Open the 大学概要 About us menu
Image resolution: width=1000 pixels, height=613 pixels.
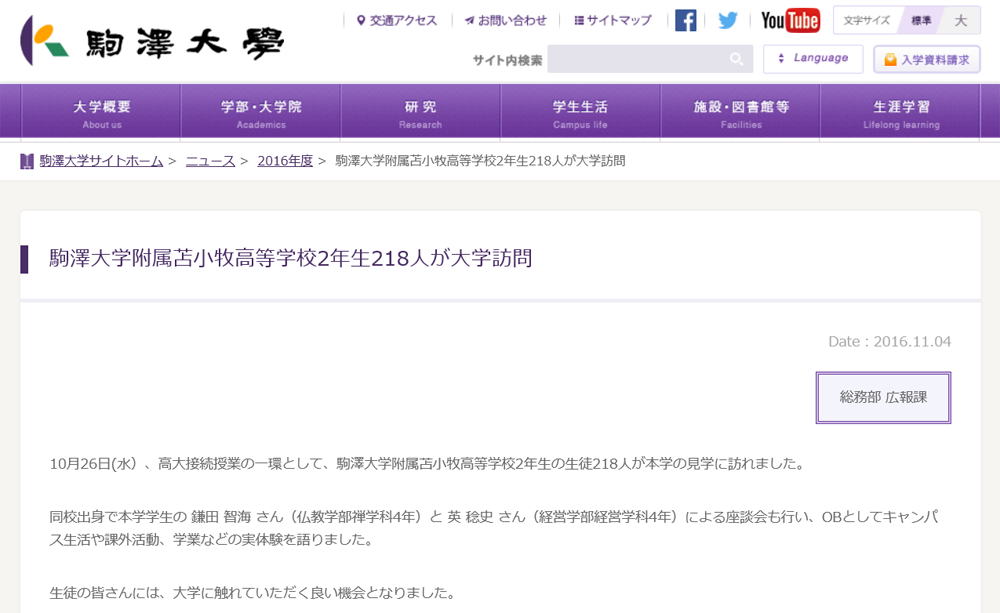(x=101, y=112)
